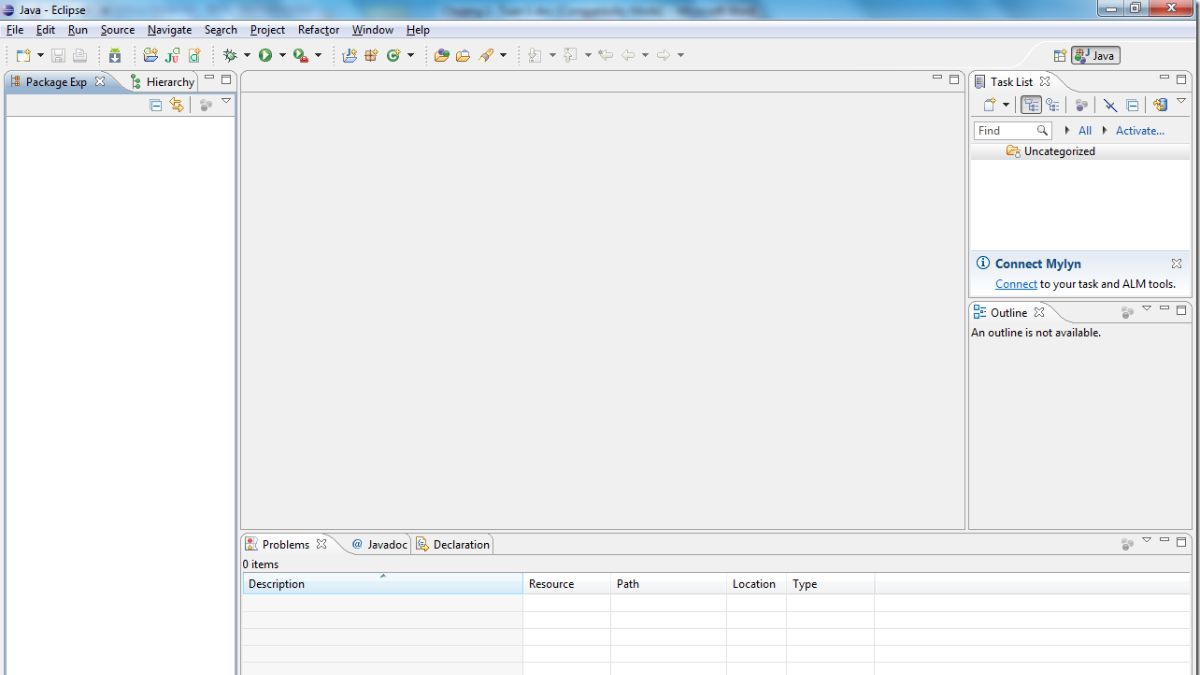Click the New wizard icon in the toolbar

click(x=23, y=56)
